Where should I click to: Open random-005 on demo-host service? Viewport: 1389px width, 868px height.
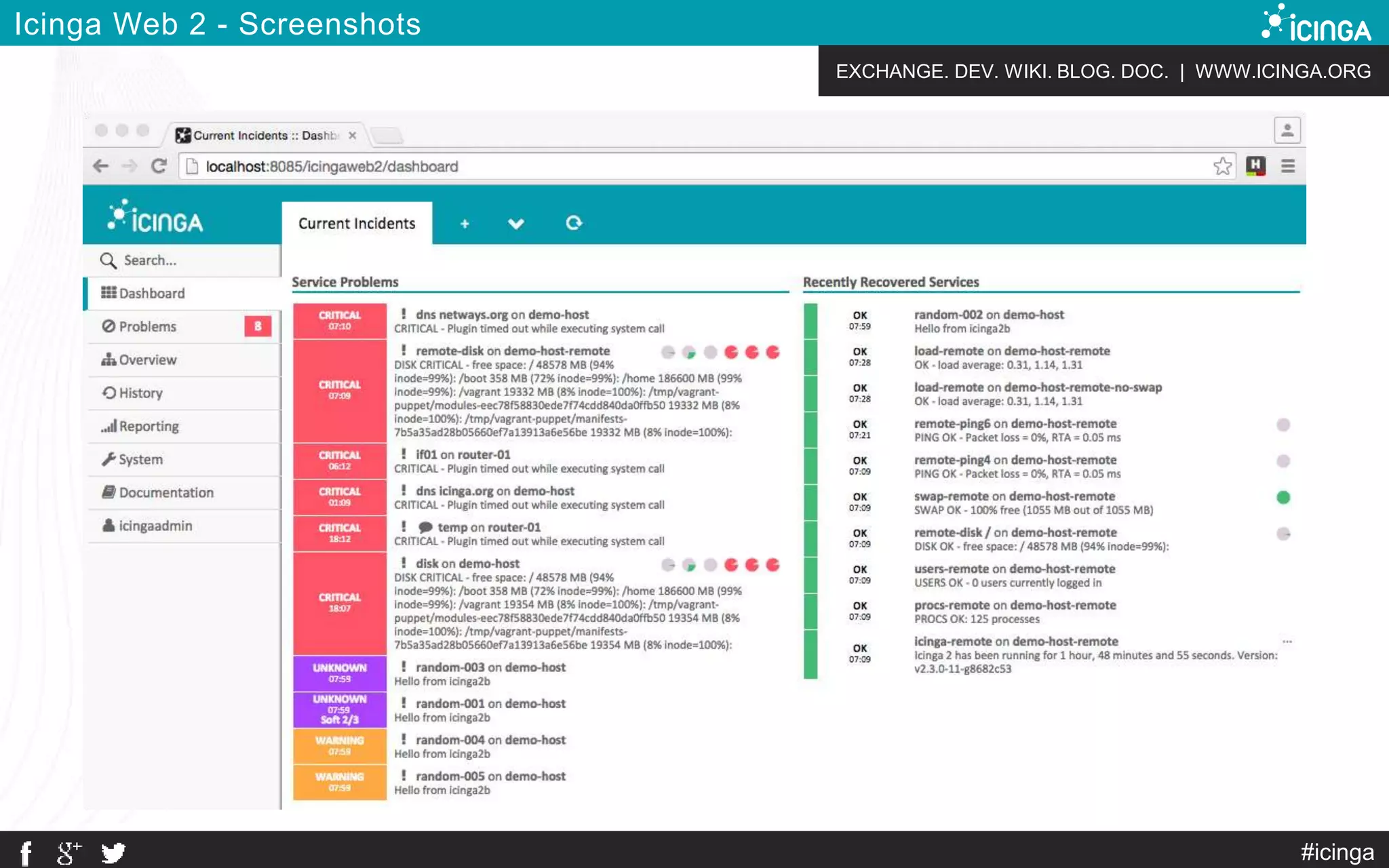tap(490, 776)
